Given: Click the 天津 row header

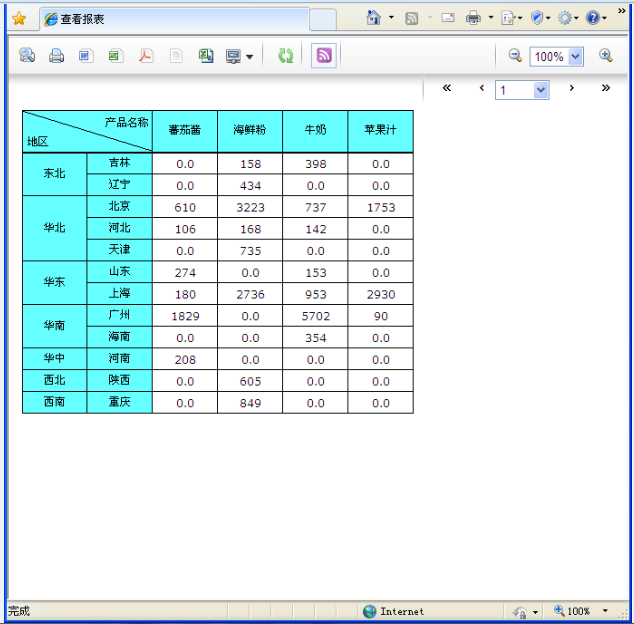Looking at the screenshot, I should point(119,250).
